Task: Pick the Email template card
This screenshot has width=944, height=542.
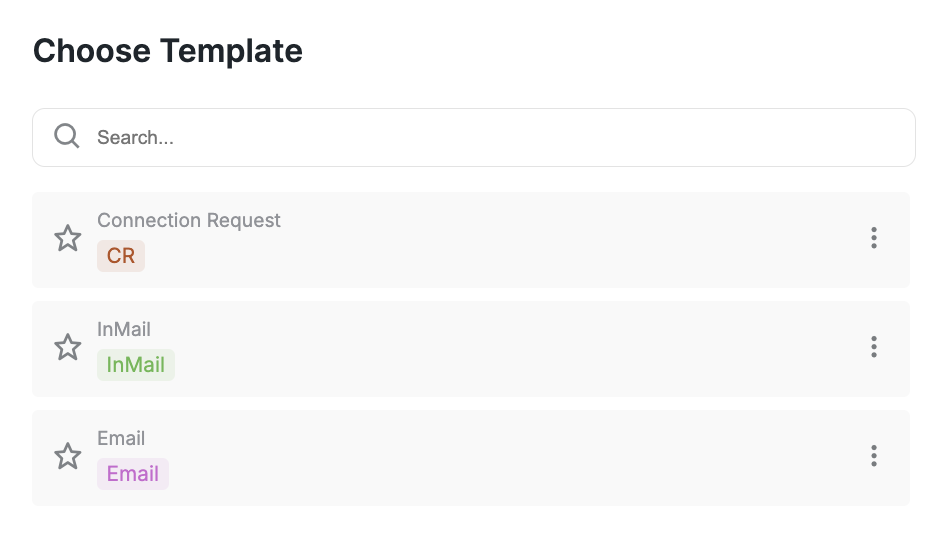Action: coord(500,457)
